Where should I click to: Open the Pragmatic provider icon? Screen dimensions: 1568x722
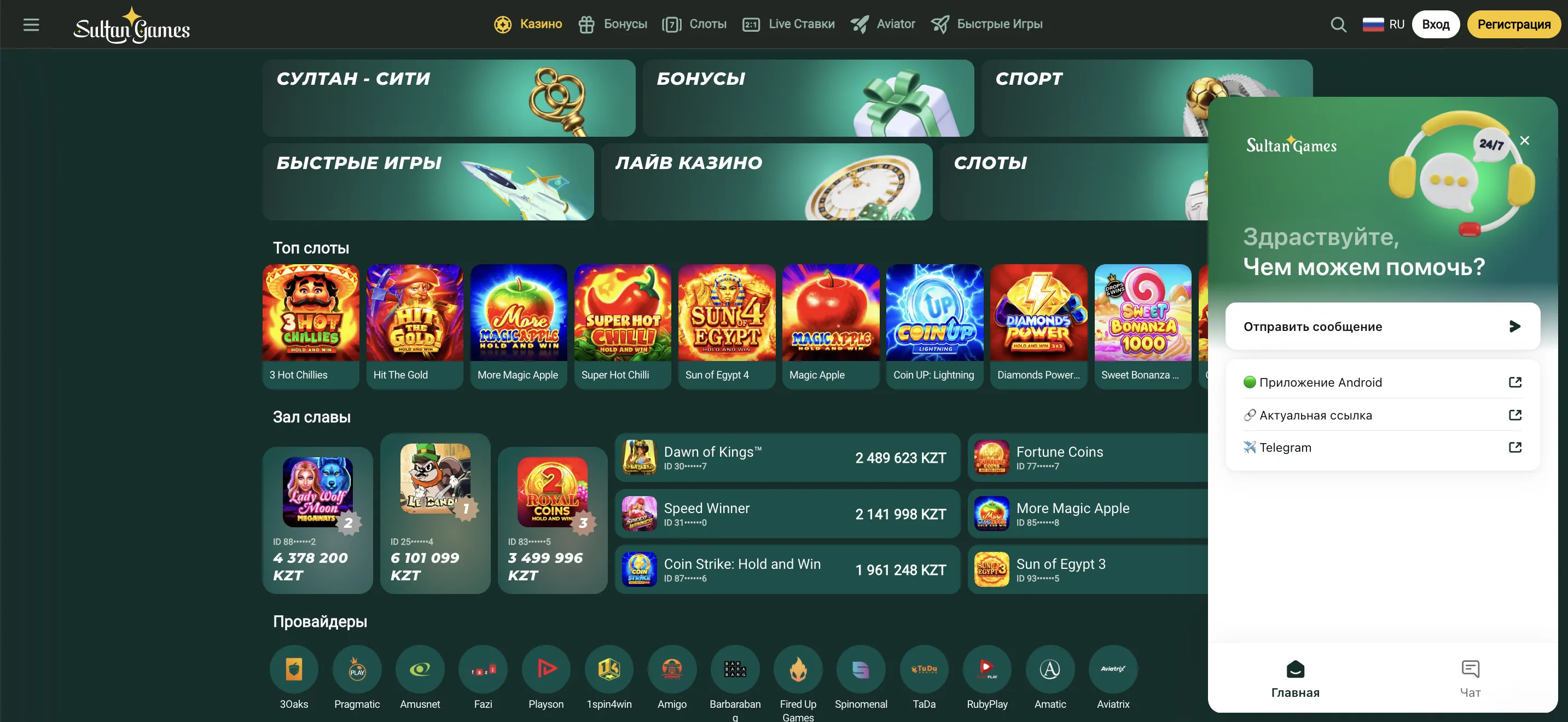357,669
